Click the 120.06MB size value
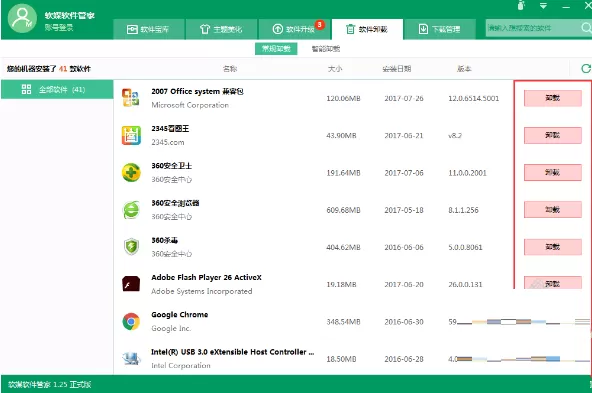Screen dimensions: 592x393 [x=343, y=98]
